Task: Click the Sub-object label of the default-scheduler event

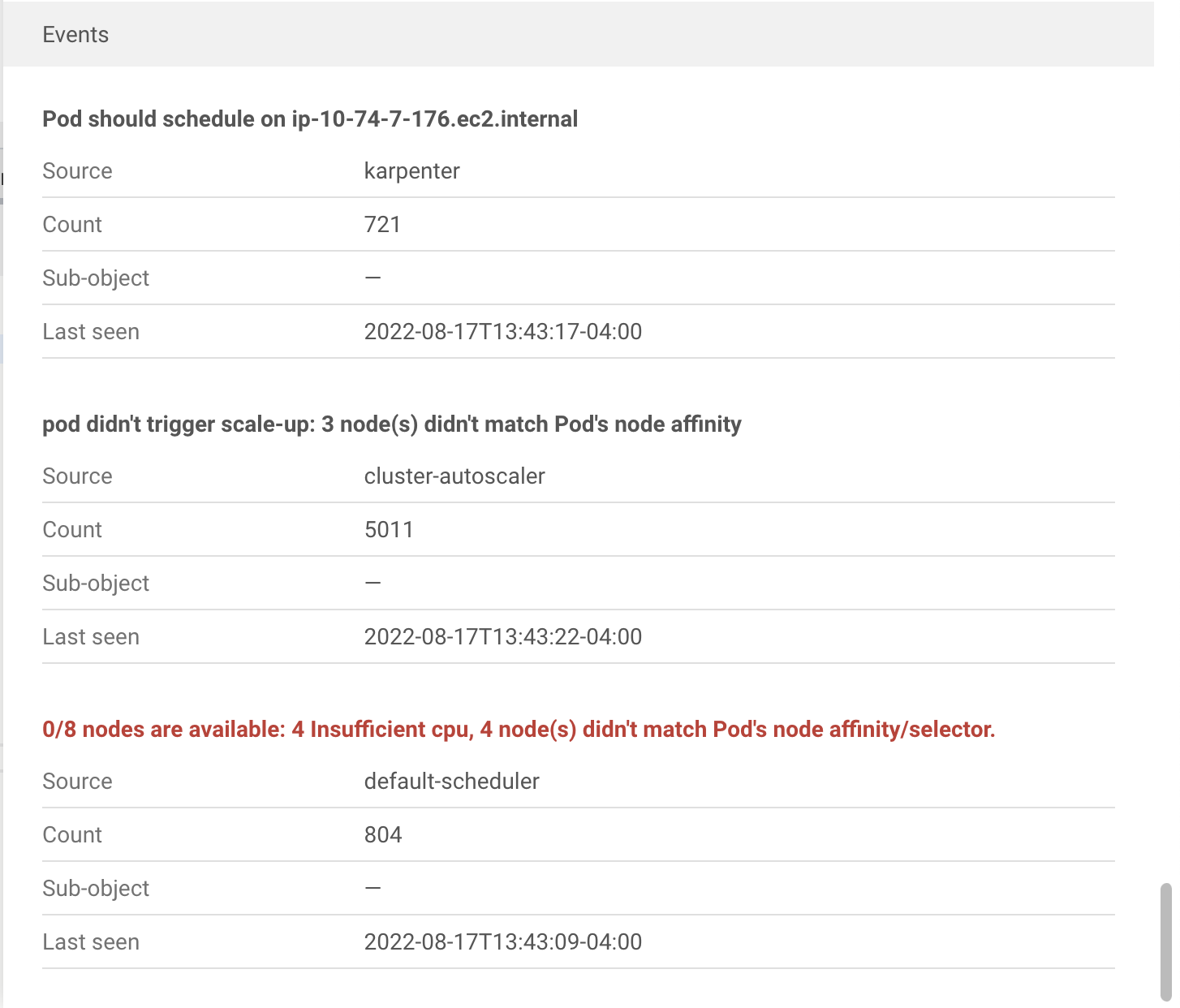Action: [96, 889]
